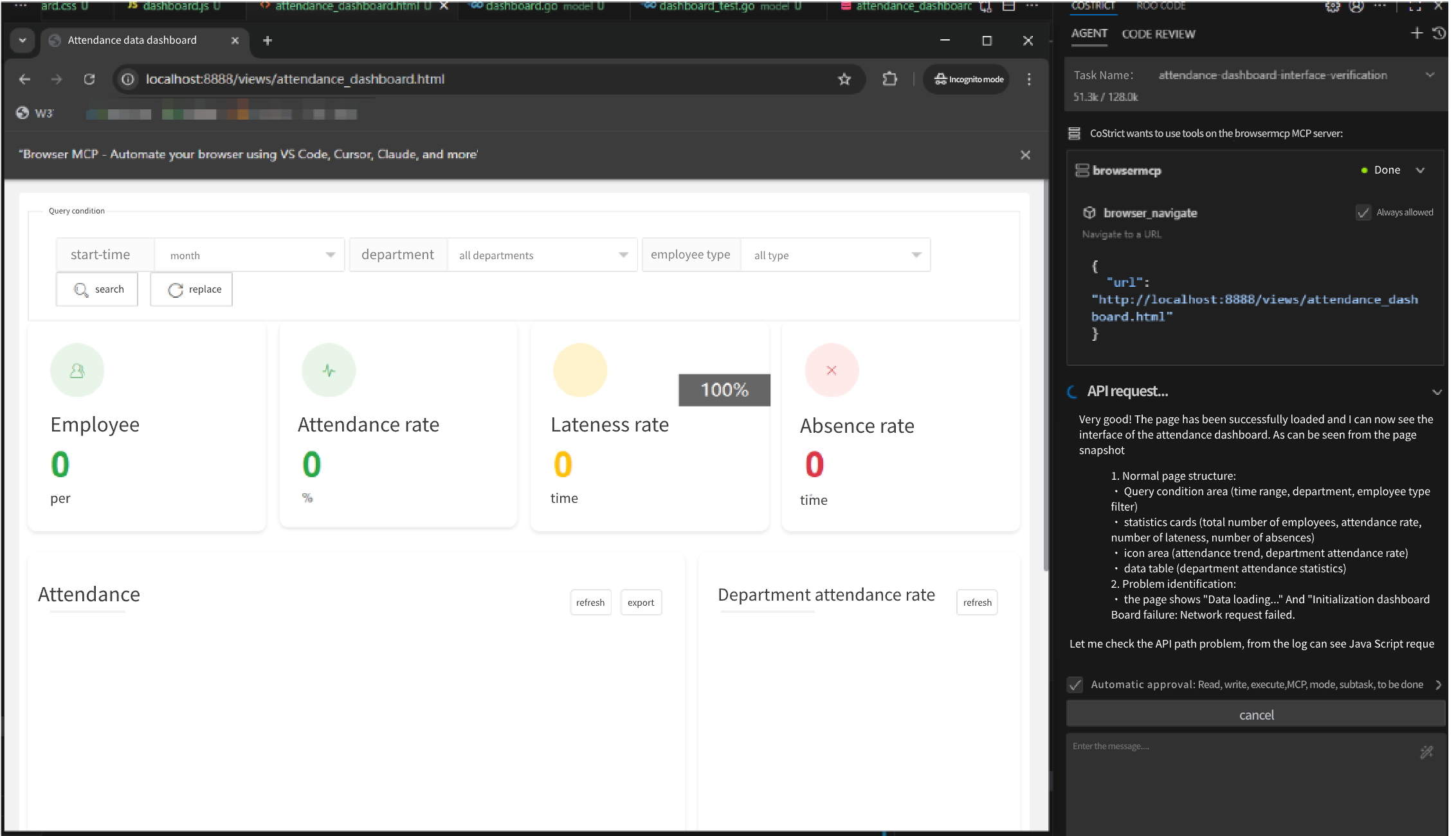Bookmark page with the star icon
This screenshot has height=836, width=1456.
pos(844,79)
